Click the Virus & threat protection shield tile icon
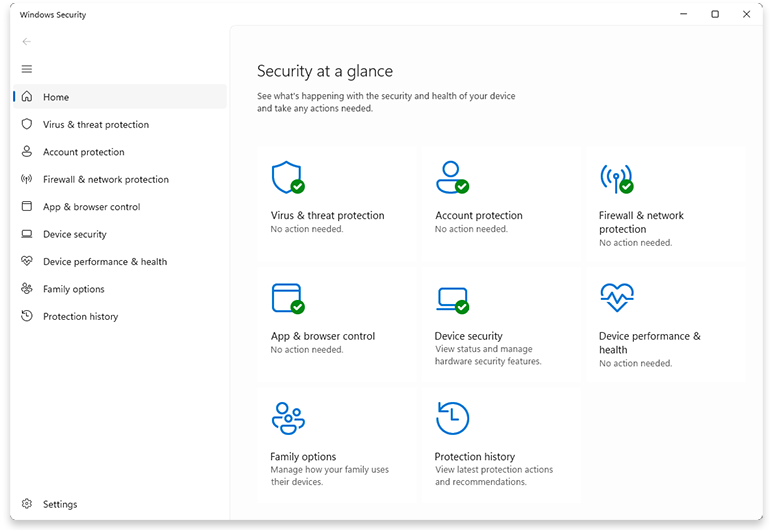 (x=287, y=178)
